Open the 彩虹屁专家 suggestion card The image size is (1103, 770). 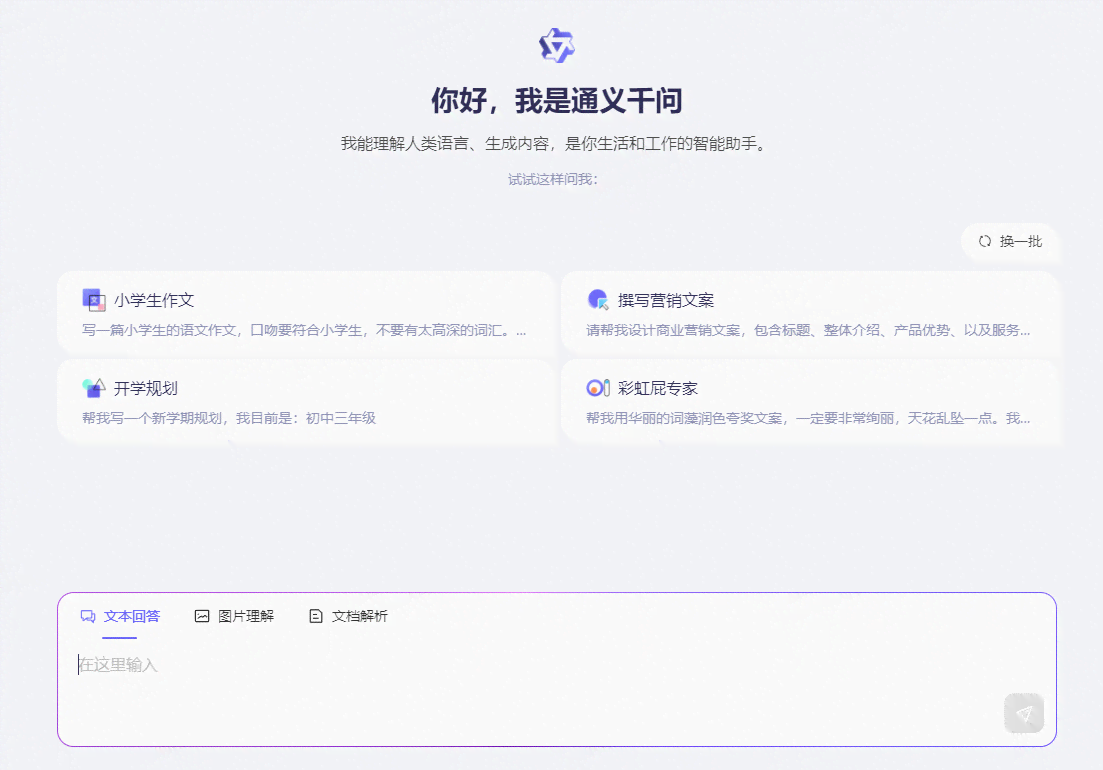pyautogui.click(x=810, y=401)
